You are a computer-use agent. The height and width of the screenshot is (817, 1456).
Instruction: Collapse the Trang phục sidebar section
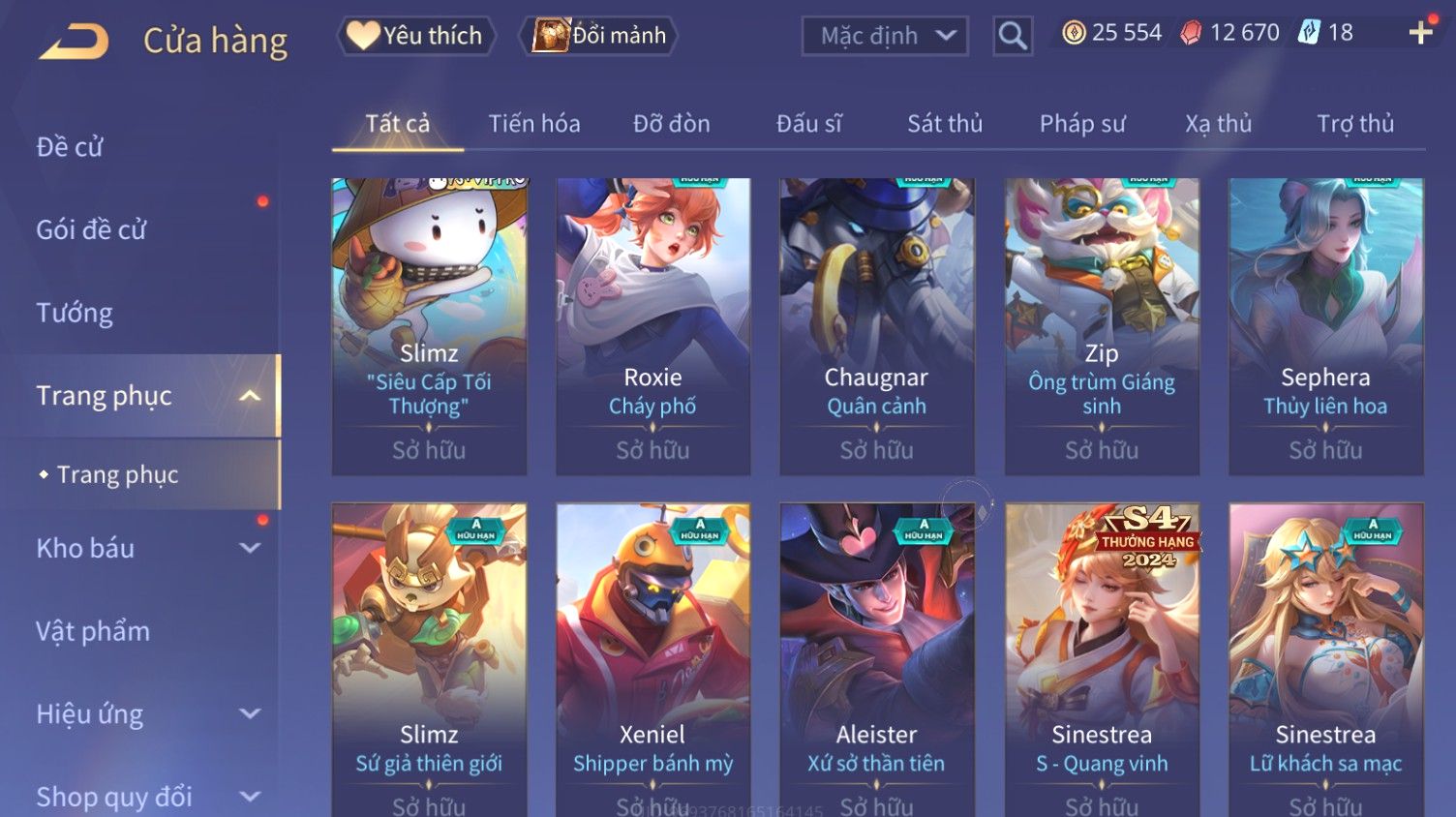[x=250, y=396]
